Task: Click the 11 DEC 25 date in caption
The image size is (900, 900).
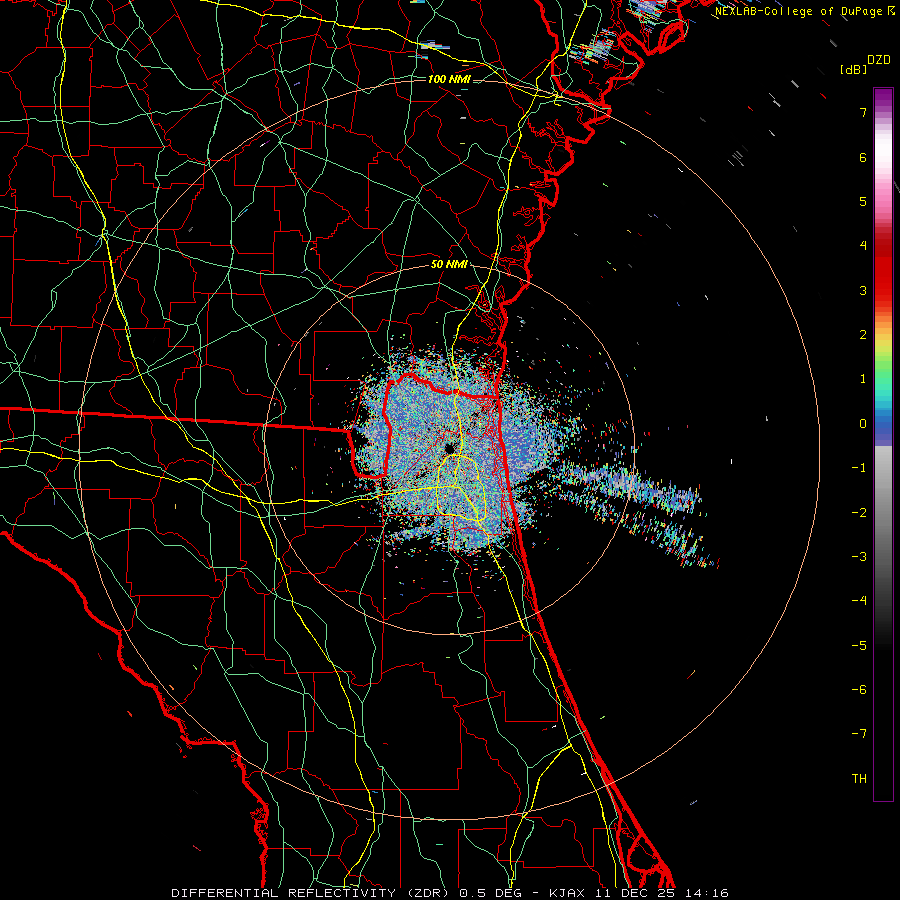Action: point(637,893)
